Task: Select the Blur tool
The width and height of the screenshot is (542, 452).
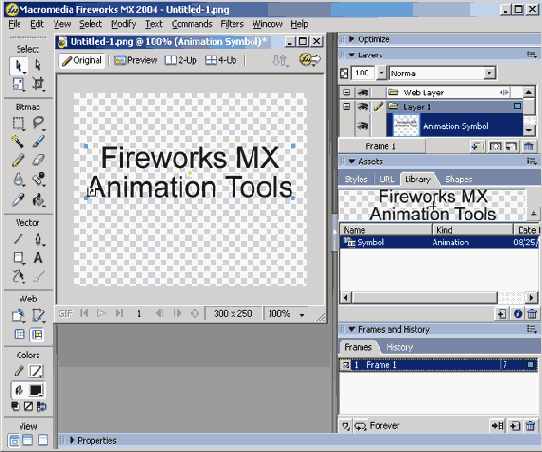Action: [19, 180]
